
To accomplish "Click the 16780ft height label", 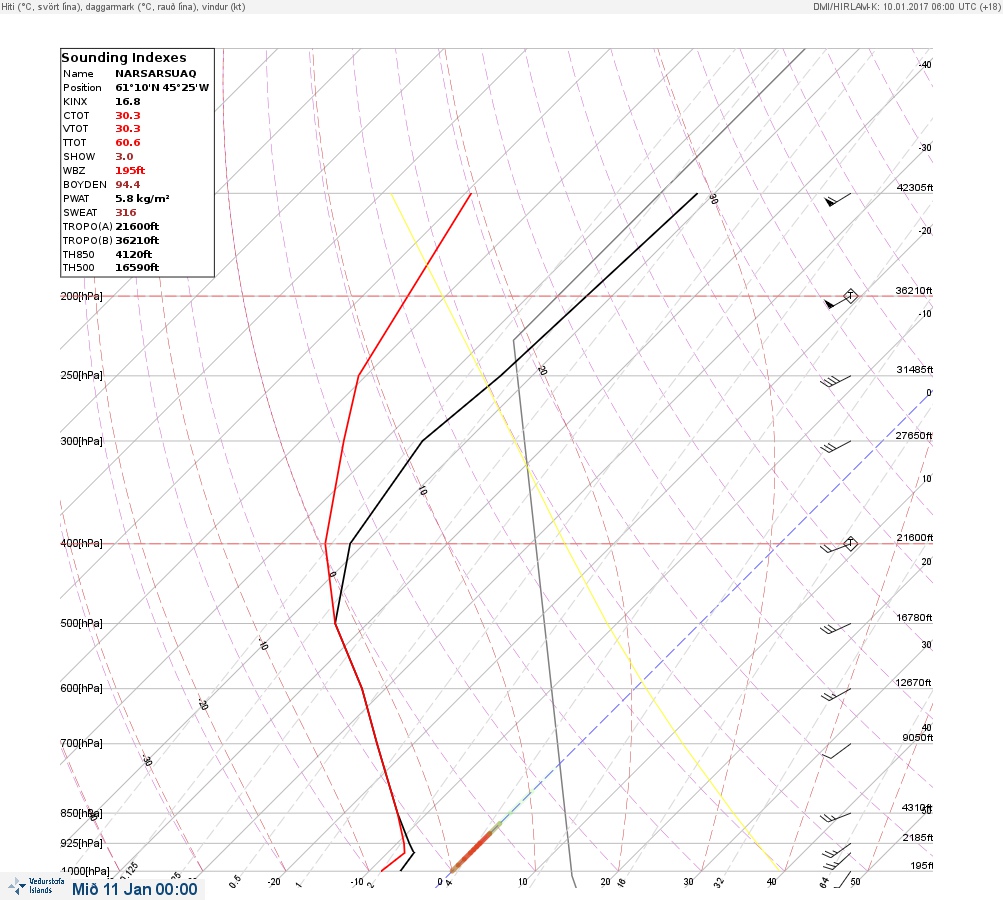I will click(x=915, y=617).
